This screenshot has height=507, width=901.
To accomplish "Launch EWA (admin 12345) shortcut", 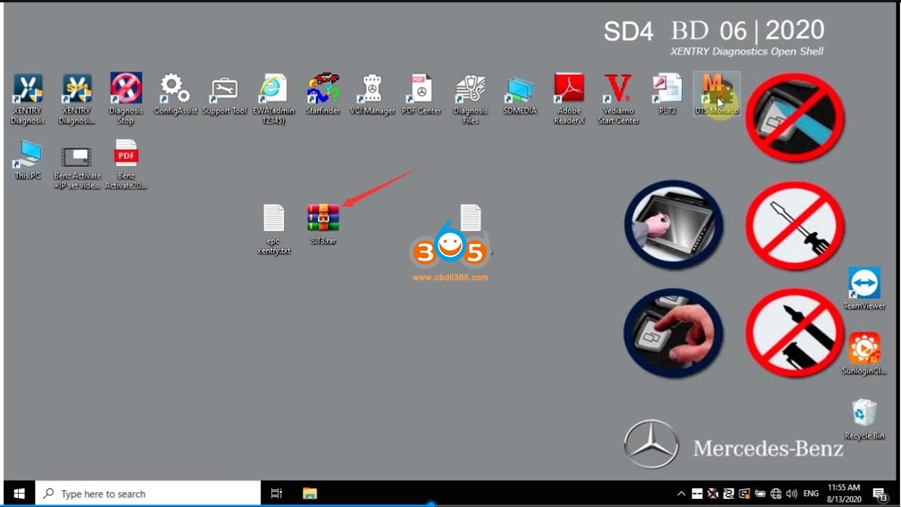I will click(274, 99).
